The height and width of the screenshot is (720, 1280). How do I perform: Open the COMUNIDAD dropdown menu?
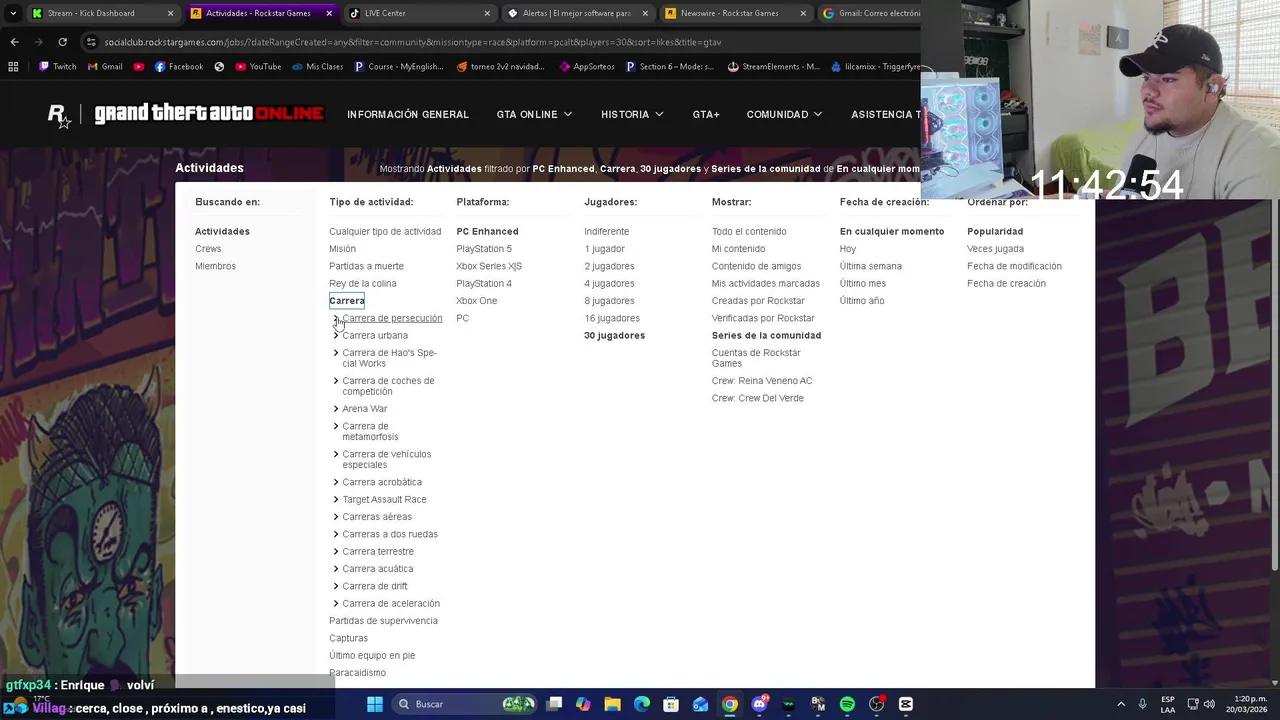pyautogui.click(x=784, y=115)
